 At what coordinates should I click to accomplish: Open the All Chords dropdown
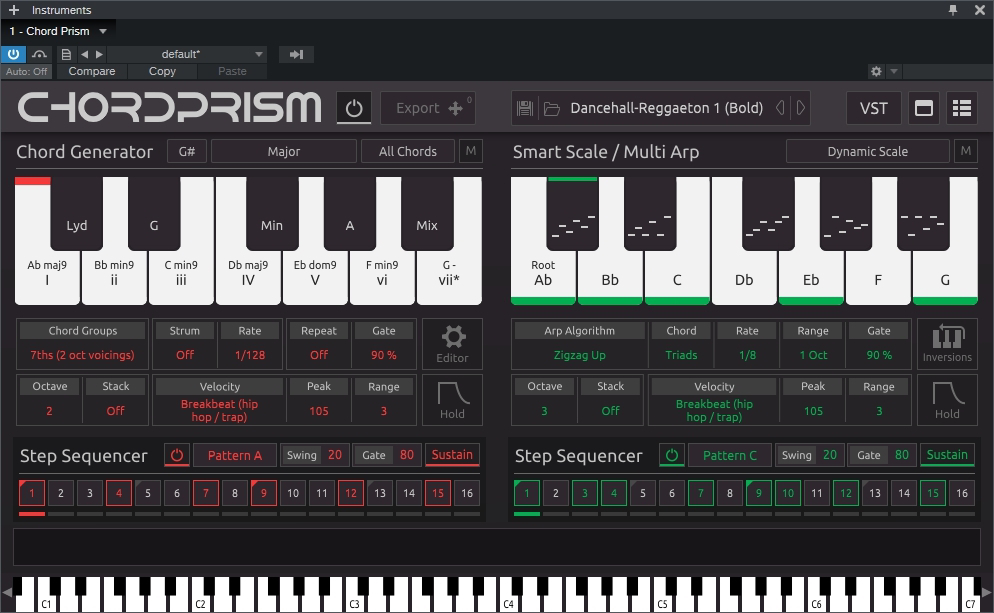coord(408,152)
